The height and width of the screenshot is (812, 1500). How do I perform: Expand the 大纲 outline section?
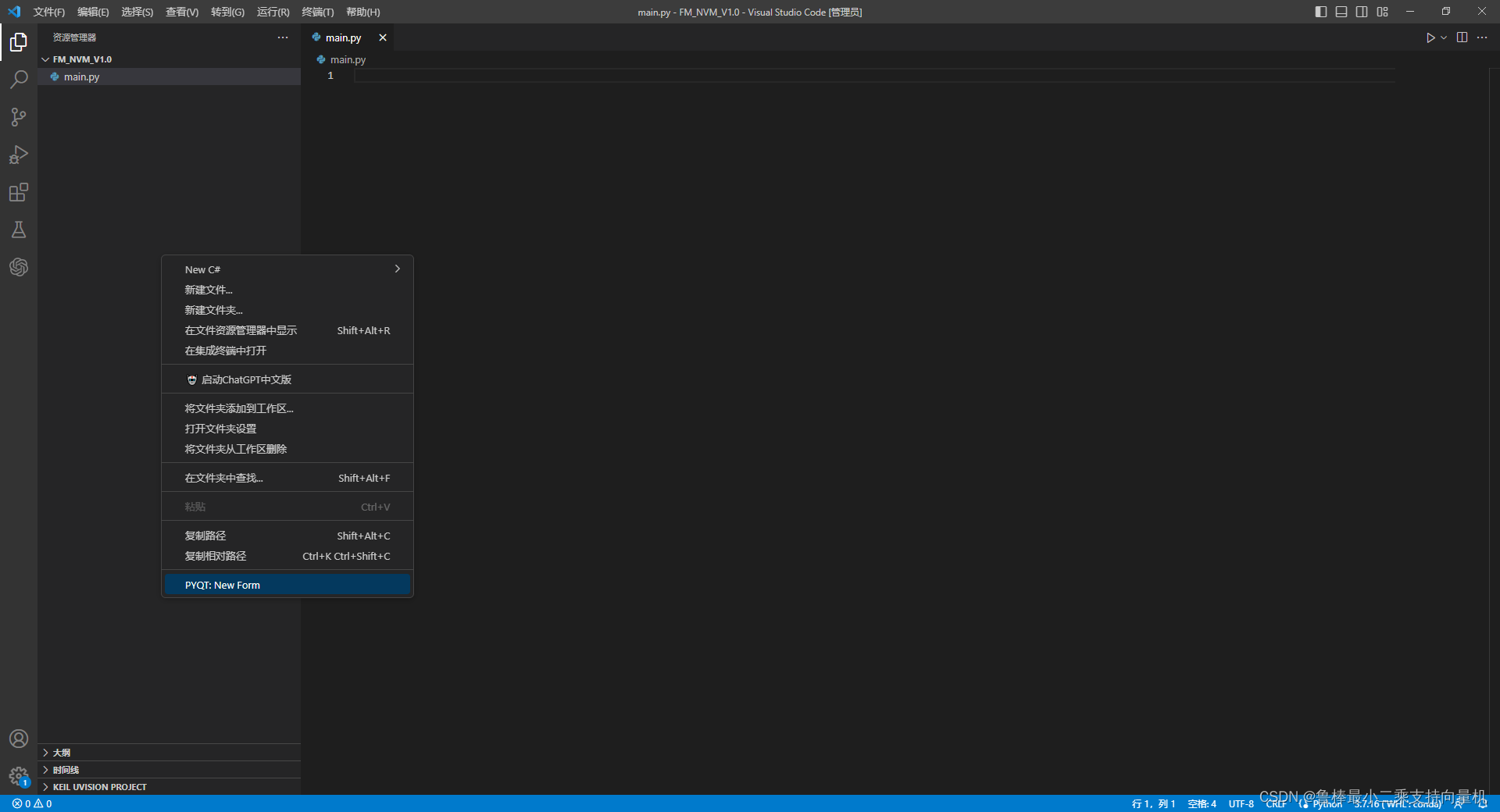tap(169, 753)
